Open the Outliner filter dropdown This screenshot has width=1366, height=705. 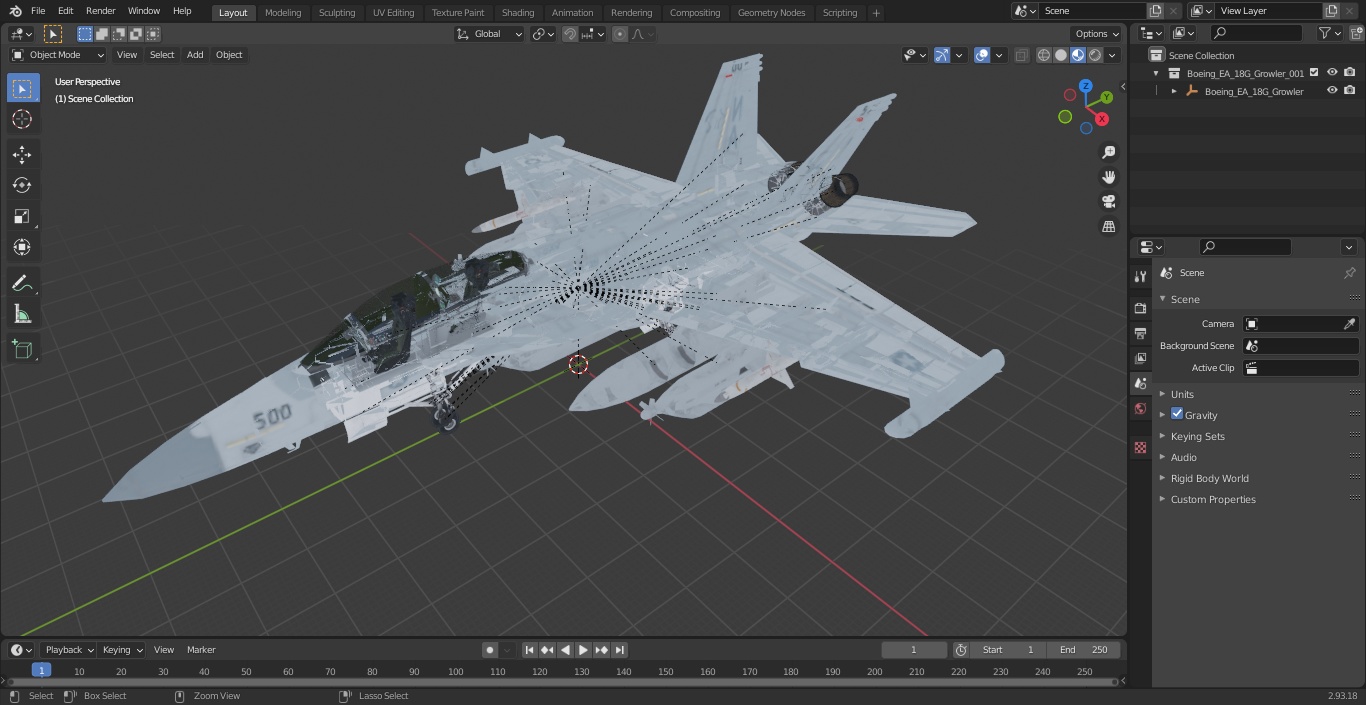[1329, 33]
